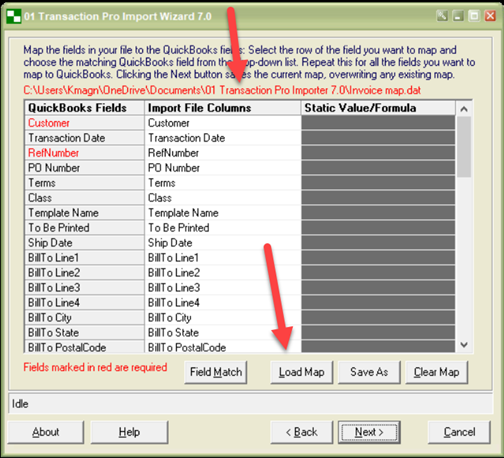Proceed with the Next button

(369, 432)
